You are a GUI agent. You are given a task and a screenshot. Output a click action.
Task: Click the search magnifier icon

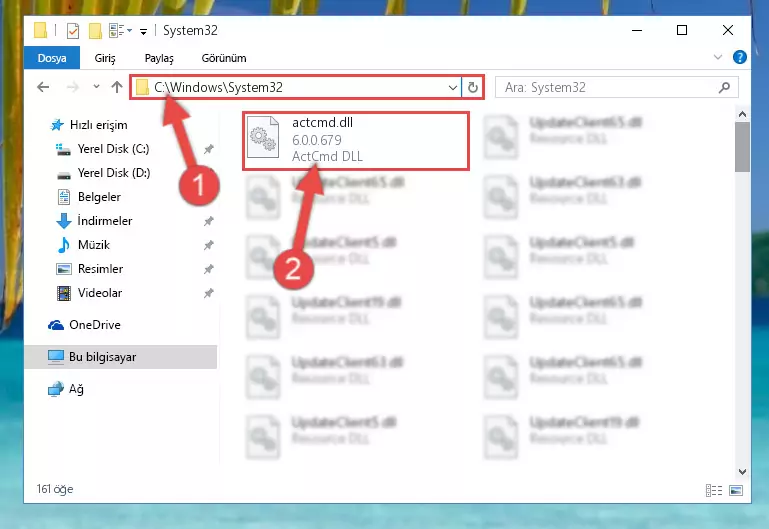[724, 88]
